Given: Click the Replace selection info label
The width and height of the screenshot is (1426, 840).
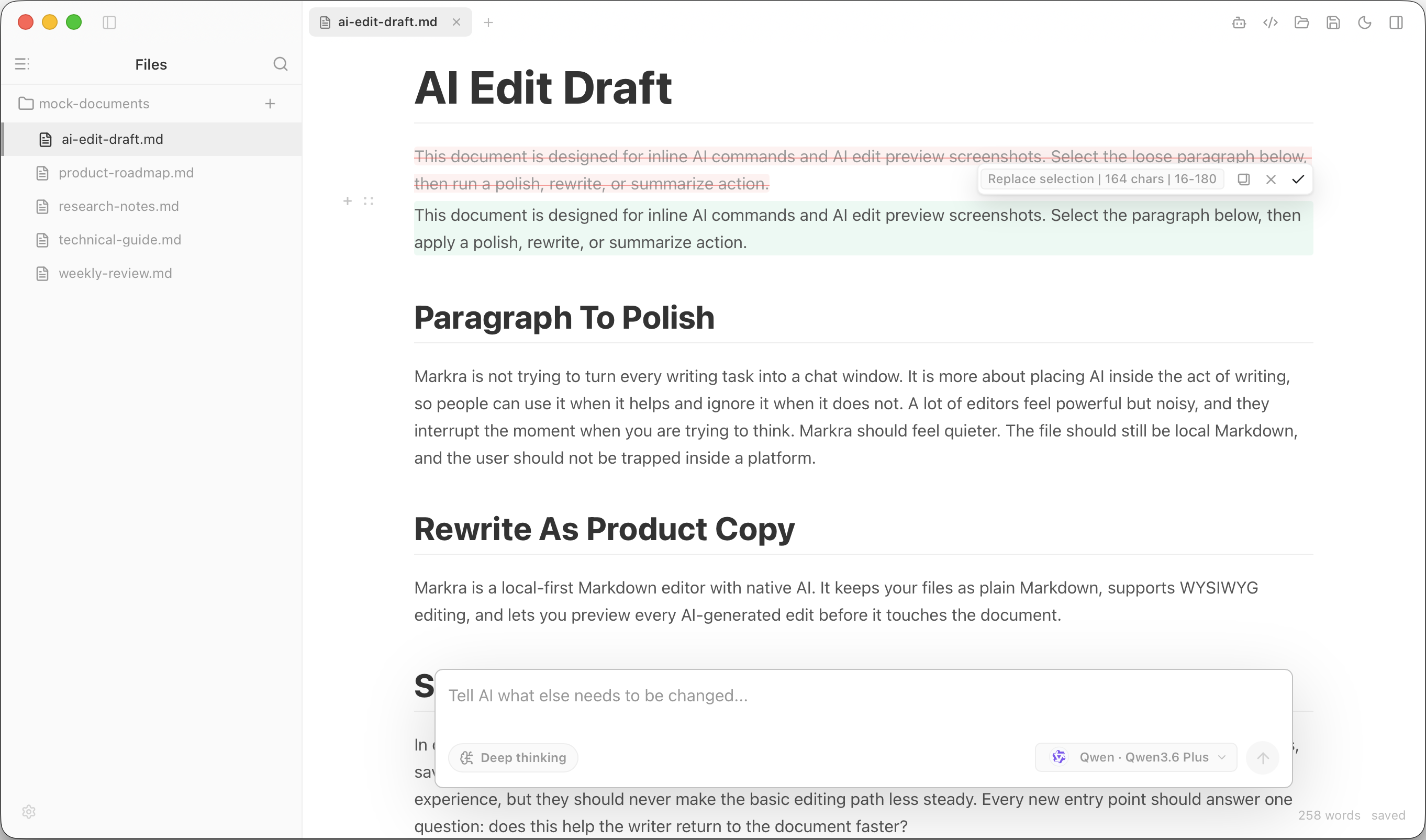Looking at the screenshot, I should tap(1101, 180).
